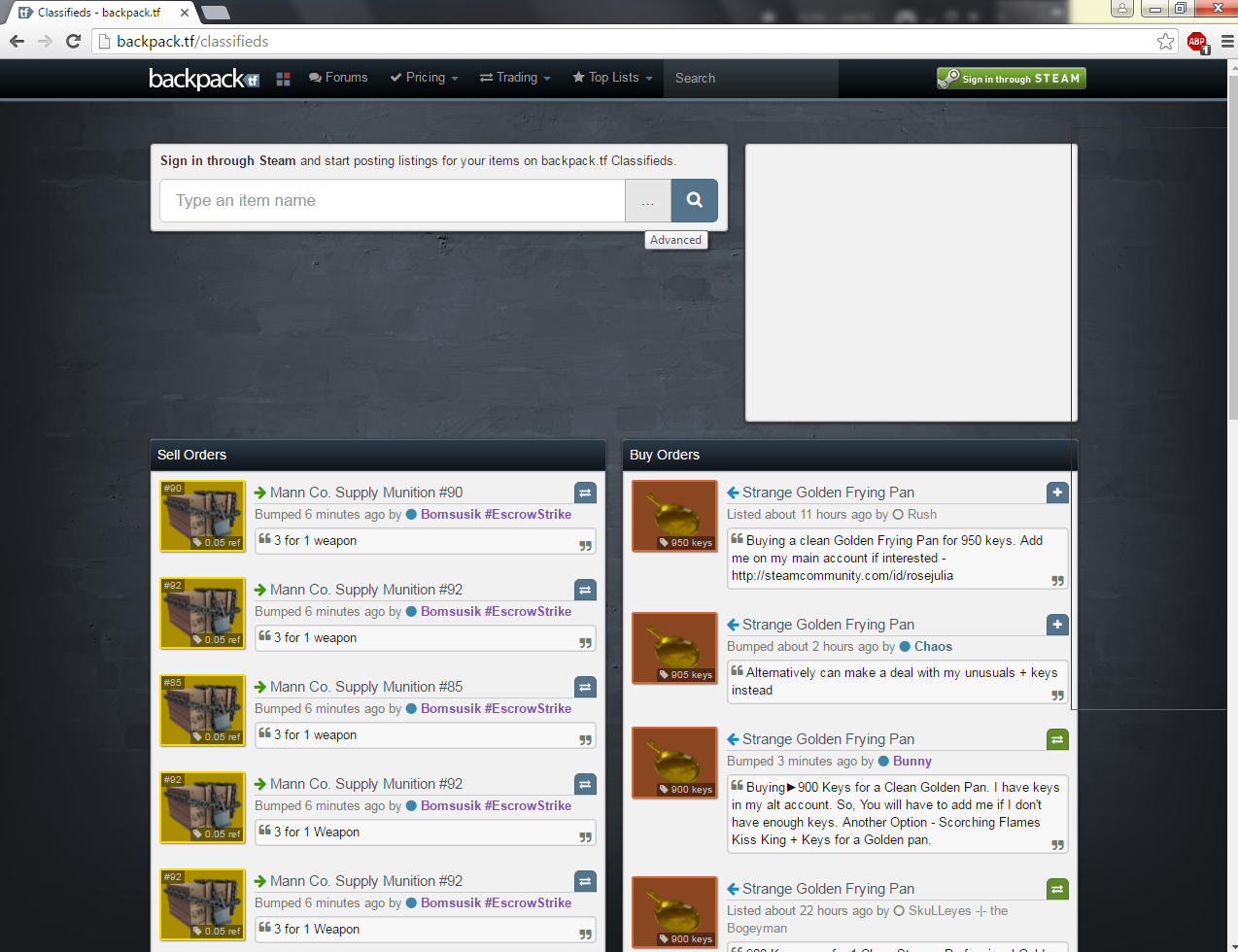
Task: Open a new browser tab
Action: point(215,13)
